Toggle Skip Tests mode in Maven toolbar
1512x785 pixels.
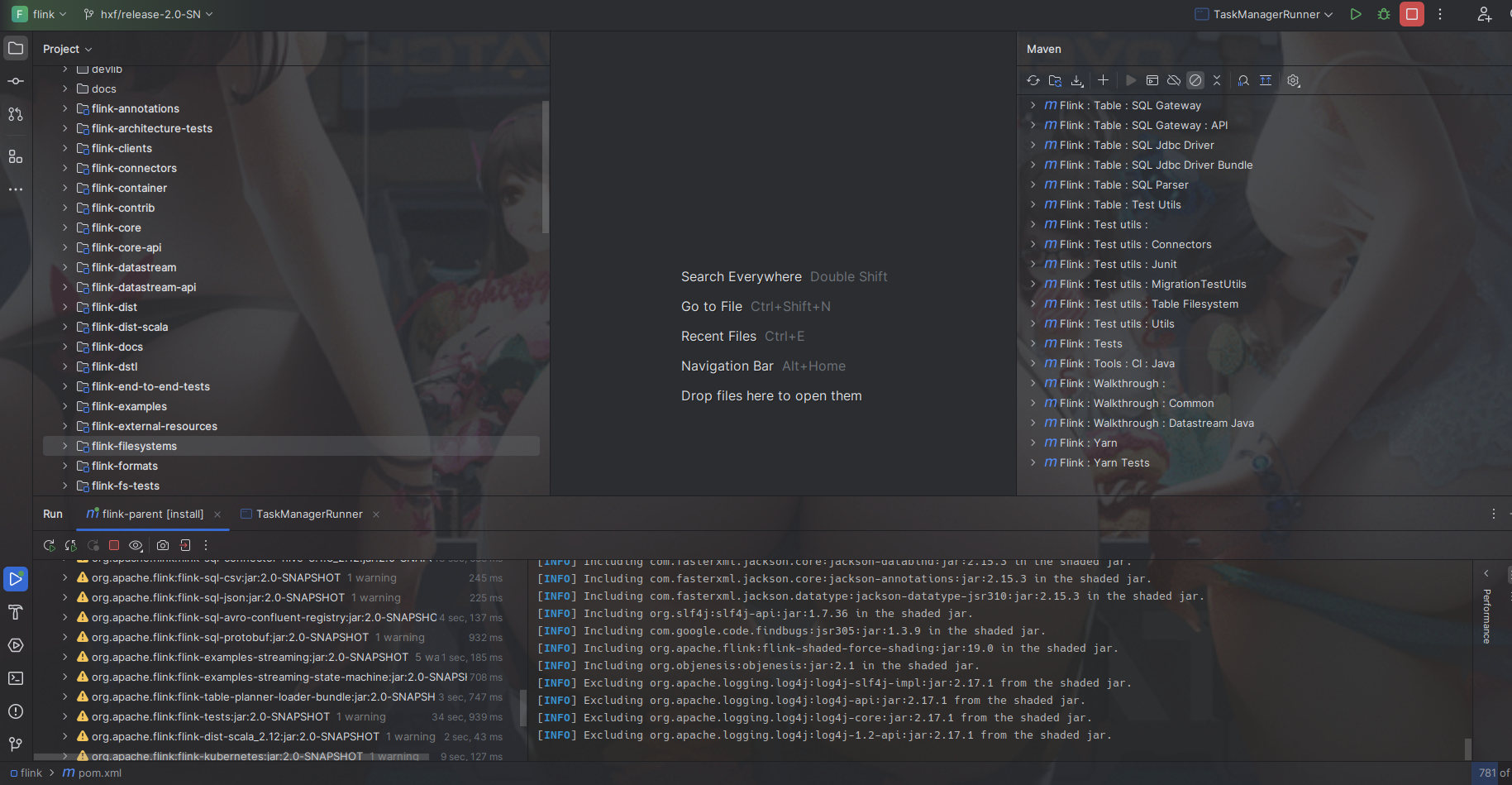coord(1195,80)
